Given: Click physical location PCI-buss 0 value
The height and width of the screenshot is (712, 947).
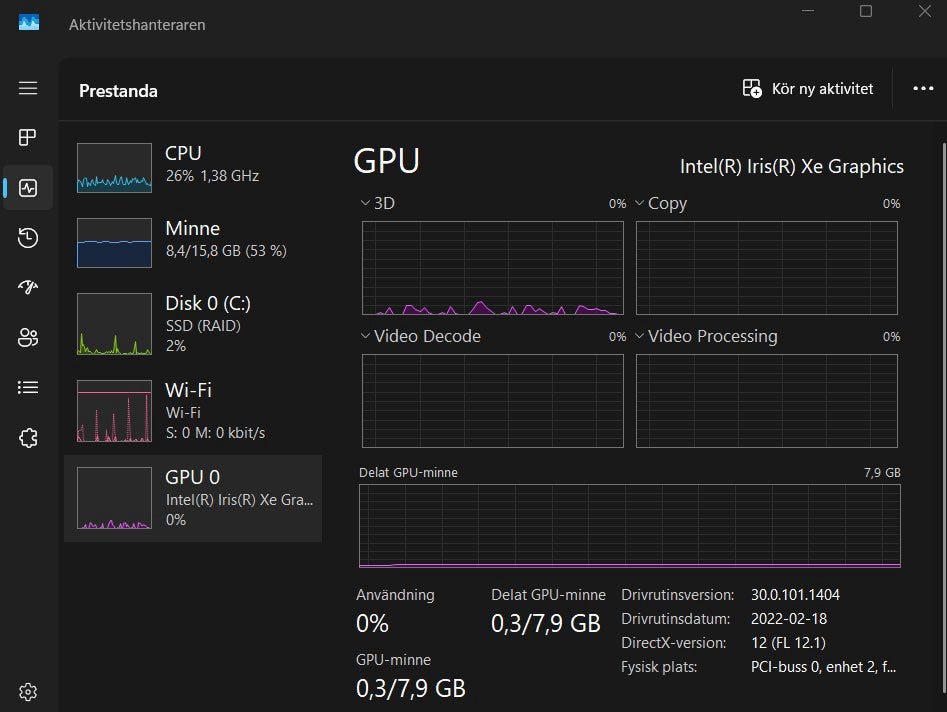Looking at the screenshot, I should click(823, 667).
